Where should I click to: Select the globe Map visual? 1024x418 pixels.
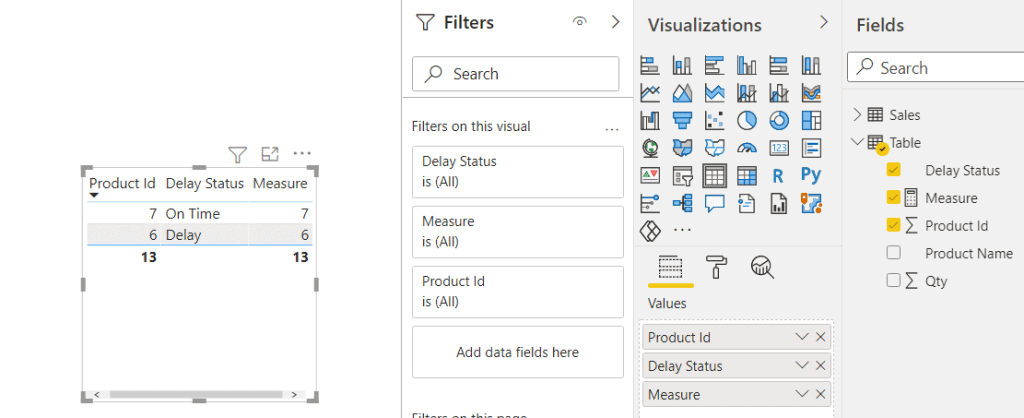[650, 148]
